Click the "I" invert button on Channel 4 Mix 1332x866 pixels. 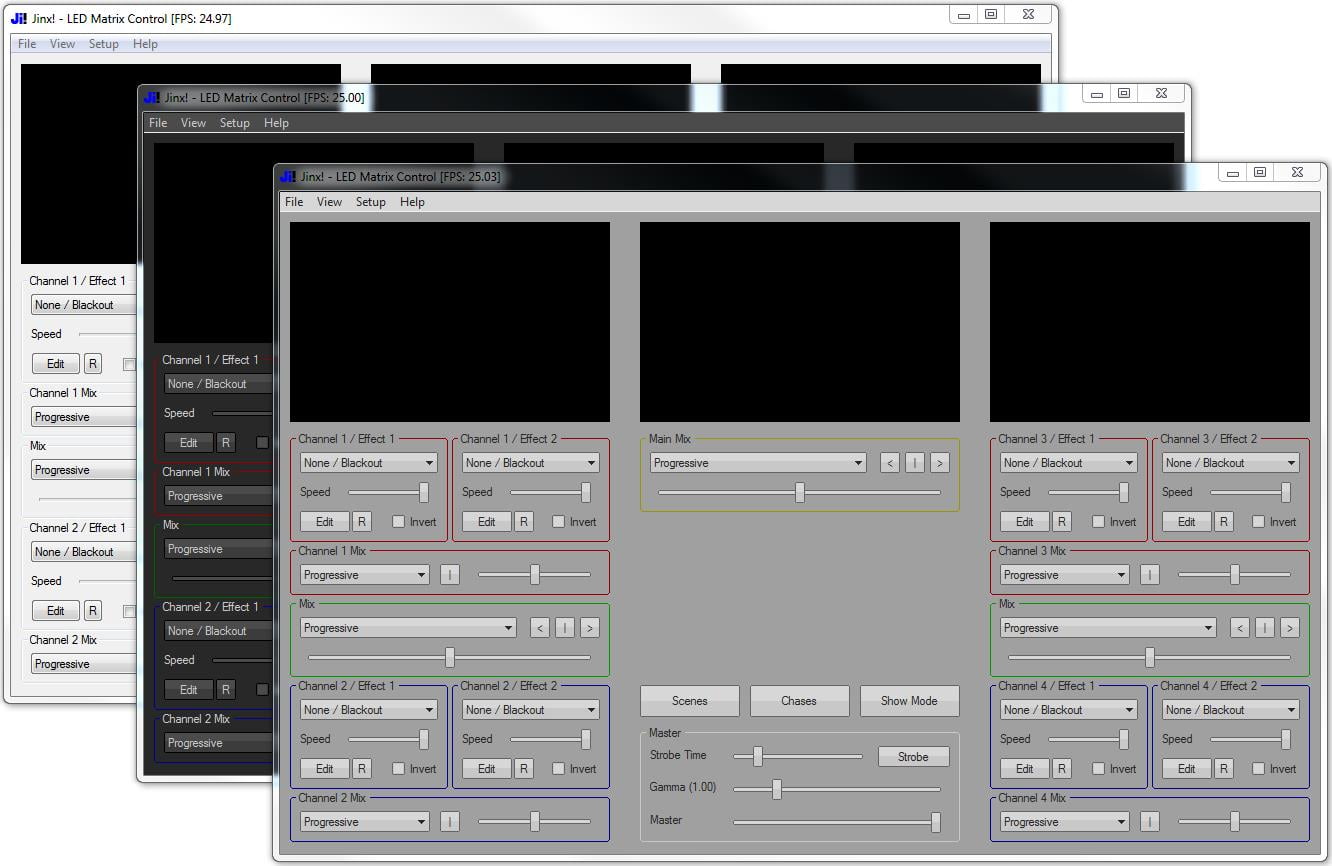1150,821
